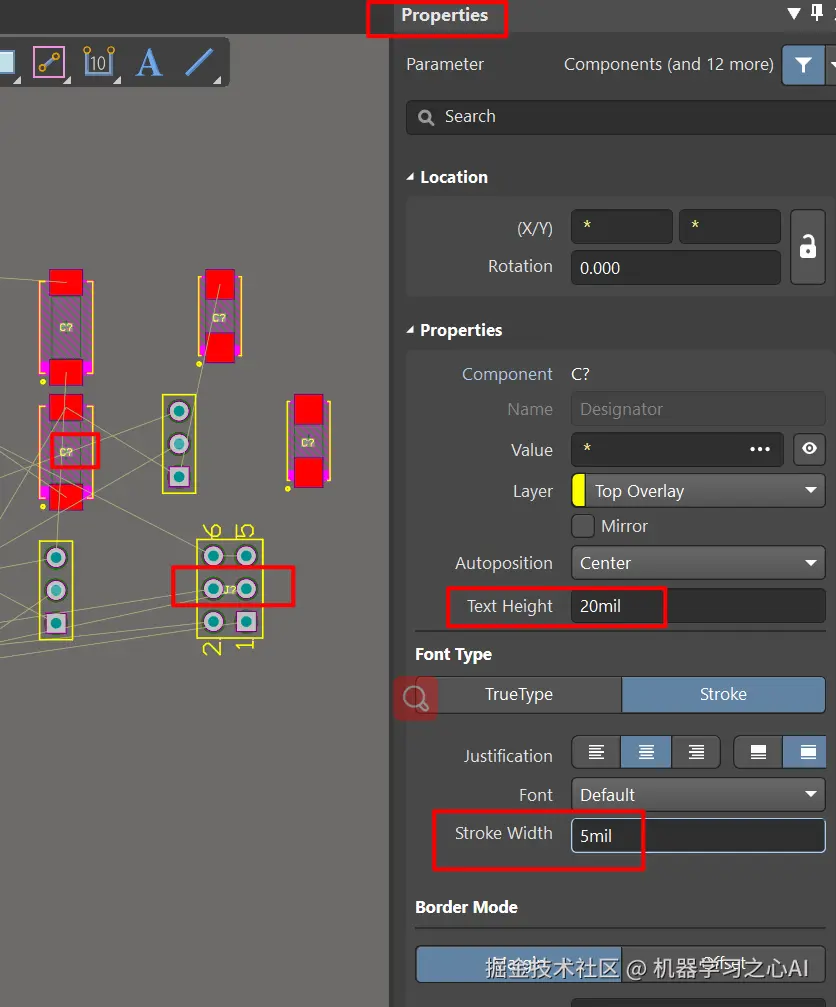
Task: Open the Layer dropdown
Action: [x=698, y=491]
